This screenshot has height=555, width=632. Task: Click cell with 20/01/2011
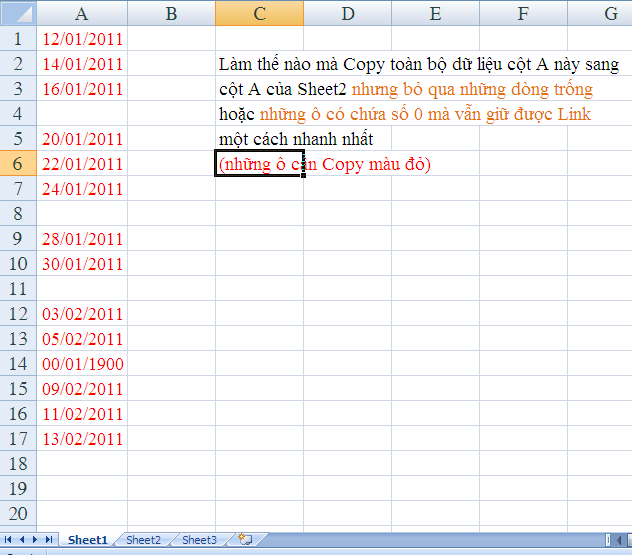click(x=82, y=139)
